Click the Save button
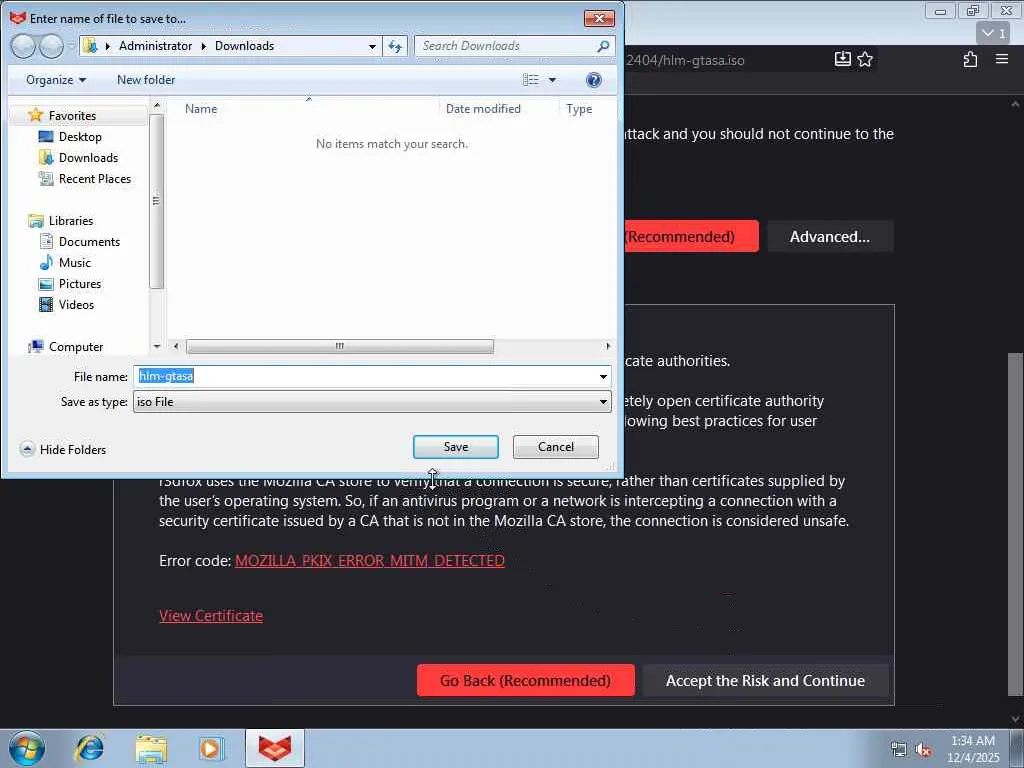 click(x=456, y=447)
